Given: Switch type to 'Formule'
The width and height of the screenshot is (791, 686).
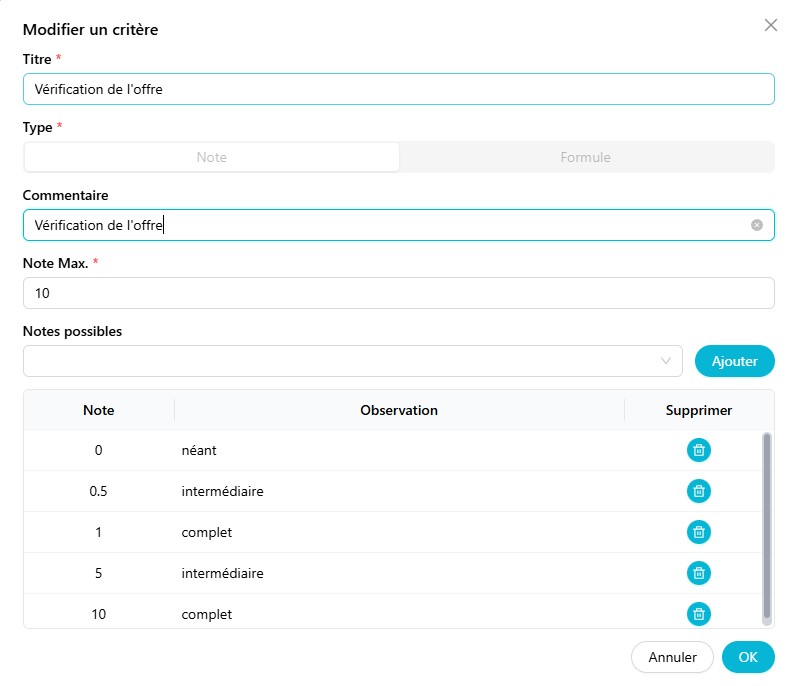Looking at the screenshot, I should tap(585, 157).
